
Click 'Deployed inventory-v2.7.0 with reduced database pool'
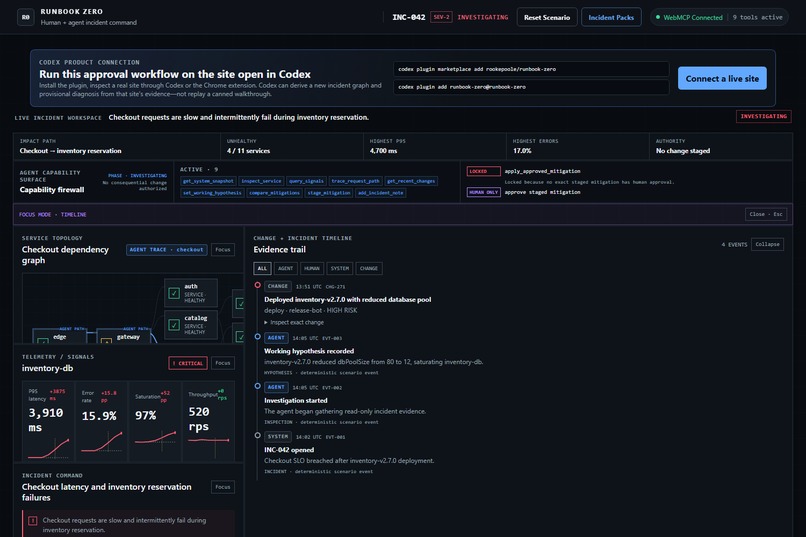tap(347, 300)
